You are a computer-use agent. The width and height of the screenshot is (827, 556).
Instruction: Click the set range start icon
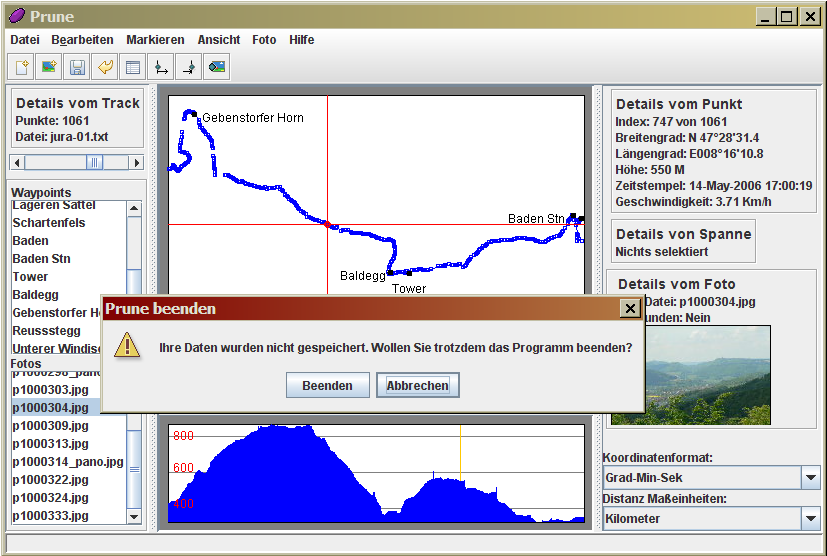coord(160,67)
